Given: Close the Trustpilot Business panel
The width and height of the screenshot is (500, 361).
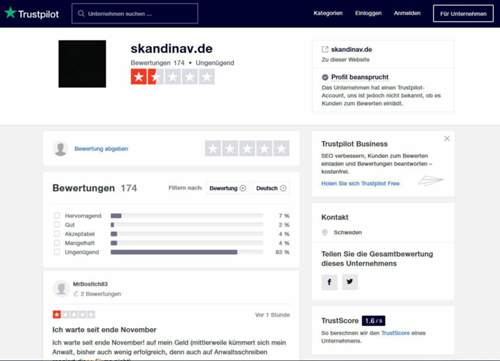Looking at the screenshot, I should [447, 138].
